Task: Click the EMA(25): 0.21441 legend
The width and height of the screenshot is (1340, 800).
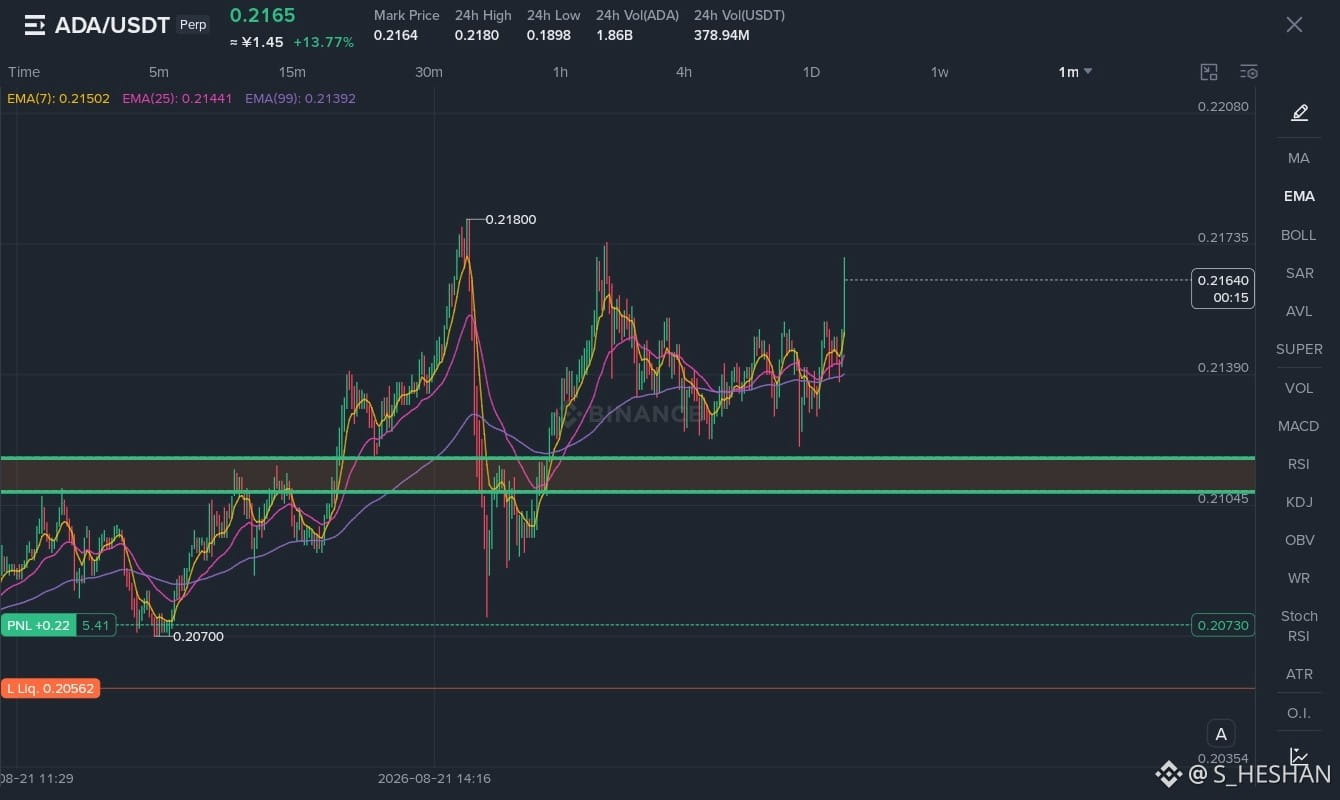Action: click(177, 99)
